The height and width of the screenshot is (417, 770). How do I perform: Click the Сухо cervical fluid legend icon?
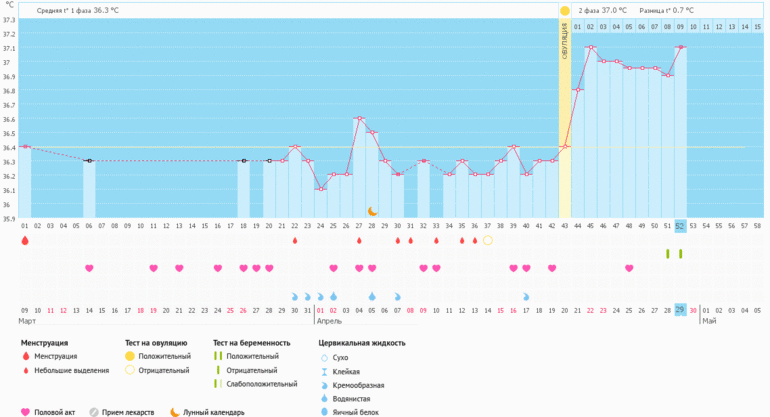point(323,356)
